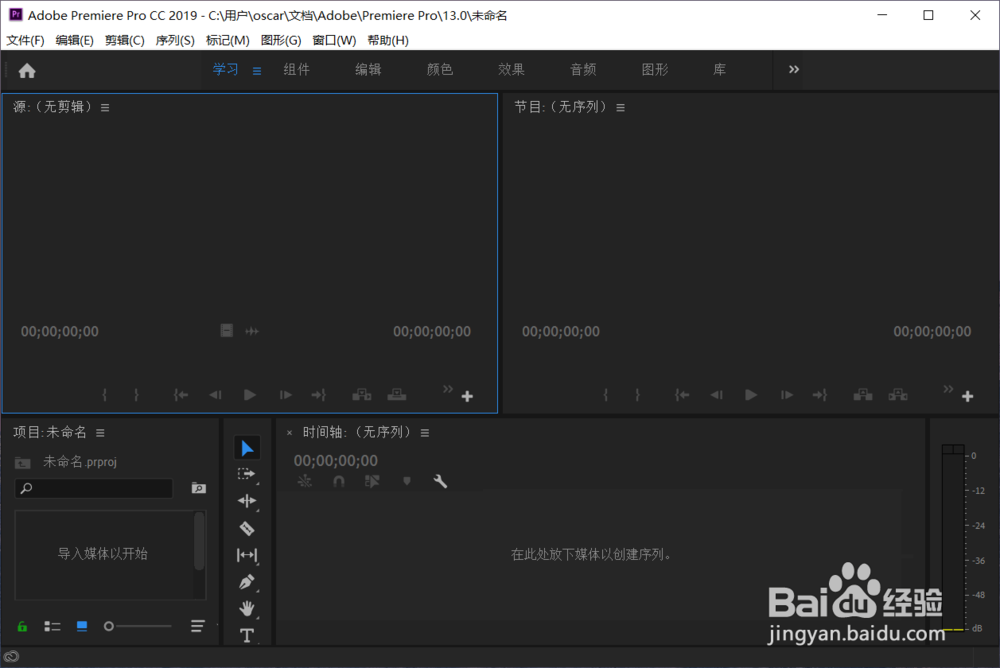The width and height of the screenshot is (1000, 668).
Task: Click Lift button in Program monitor
Action: coord(863,395)
